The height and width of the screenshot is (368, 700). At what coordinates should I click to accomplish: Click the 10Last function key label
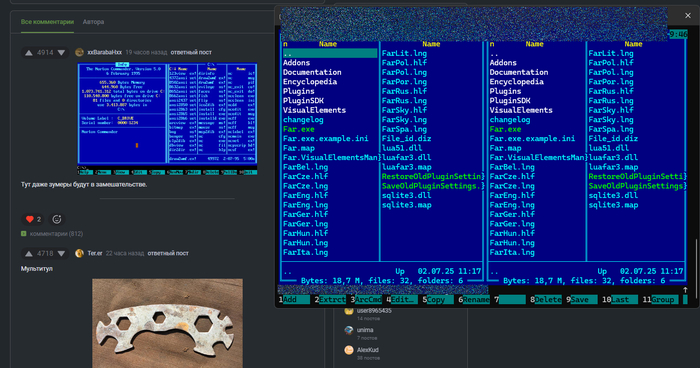point(618,300)
